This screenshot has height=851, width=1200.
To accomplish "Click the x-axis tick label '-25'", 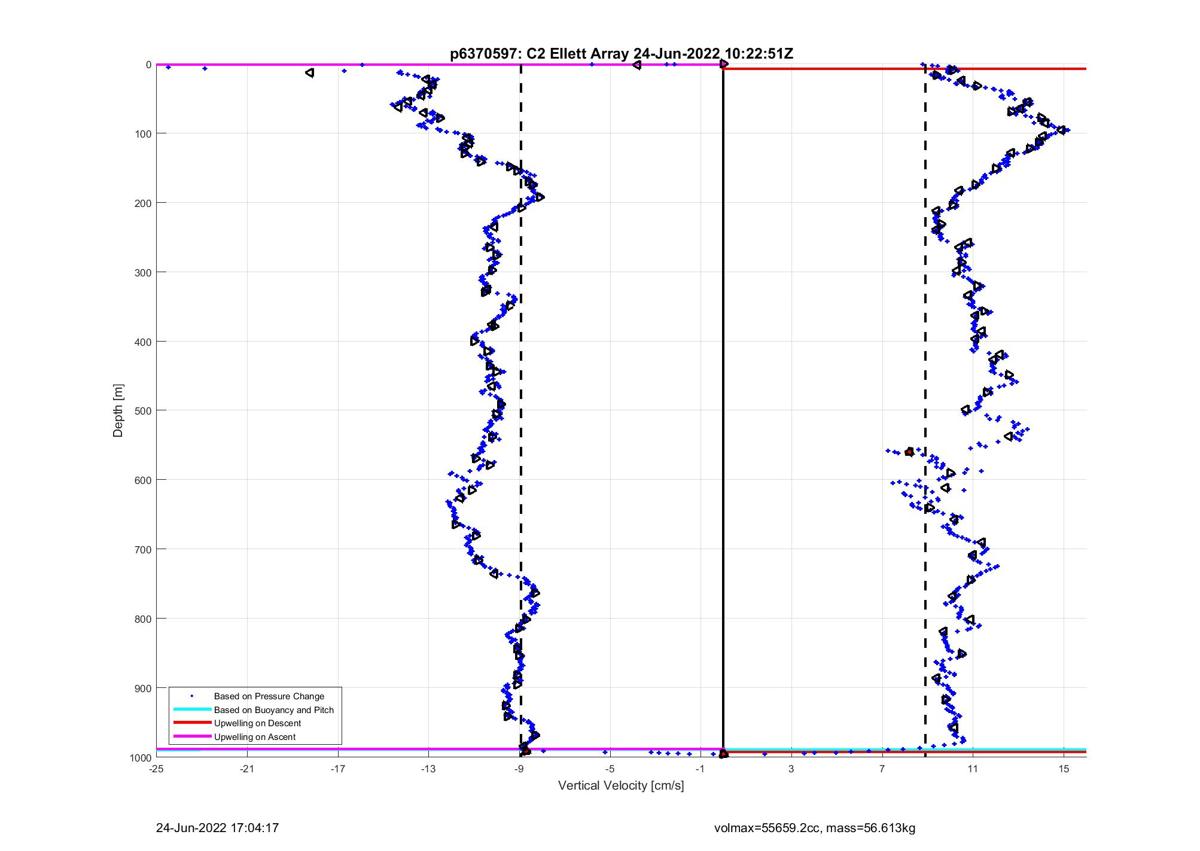I will [156, 769].
